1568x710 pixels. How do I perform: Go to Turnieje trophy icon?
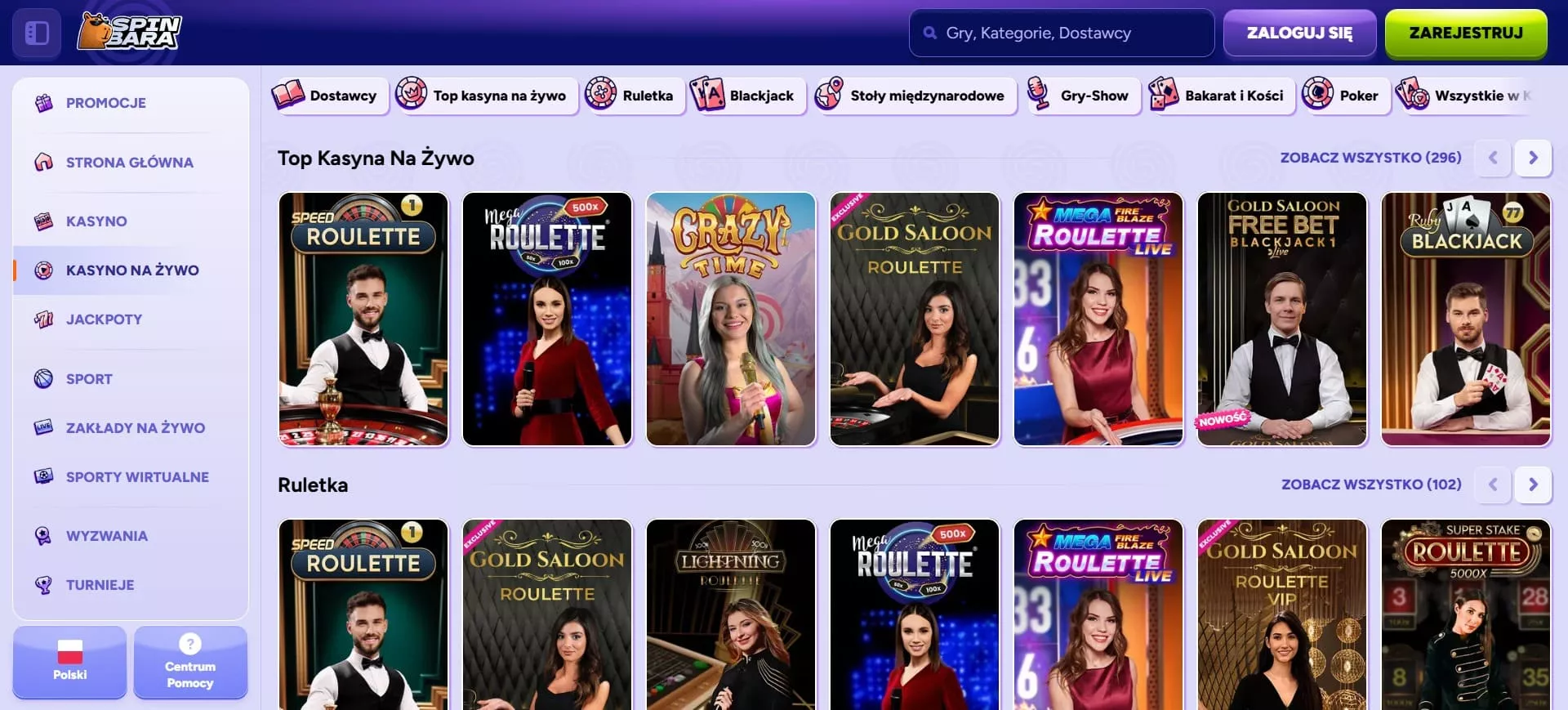tap(44, 585)
